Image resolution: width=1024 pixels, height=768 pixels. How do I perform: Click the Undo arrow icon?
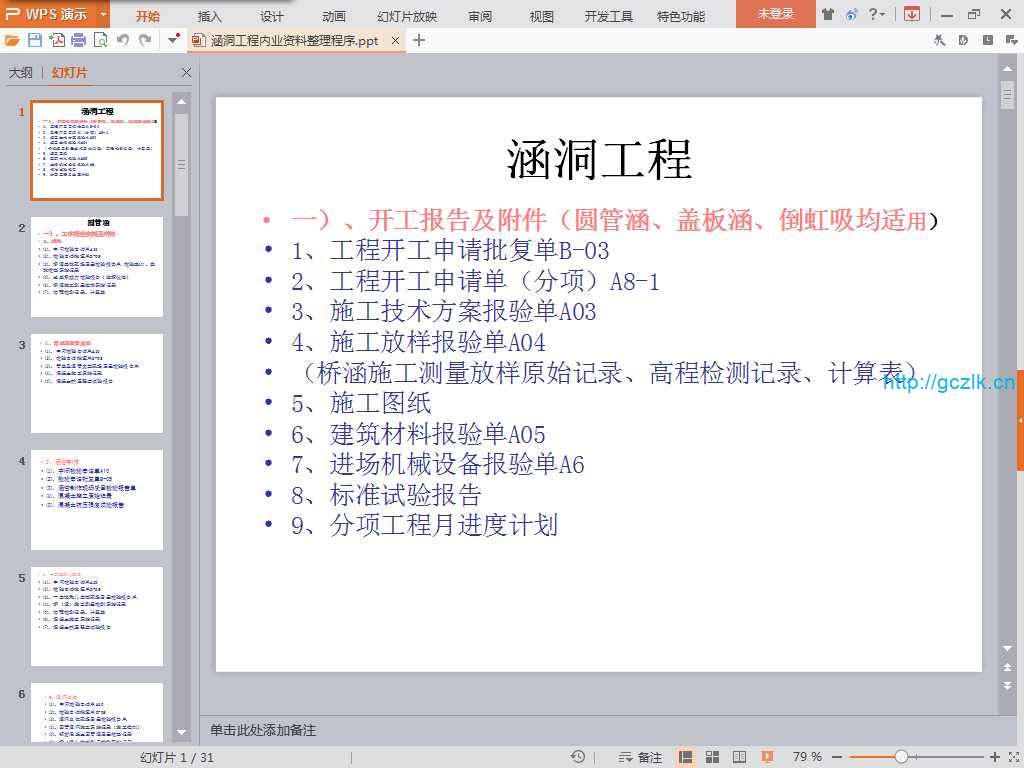pyautogui.click(x=123, y=40)
